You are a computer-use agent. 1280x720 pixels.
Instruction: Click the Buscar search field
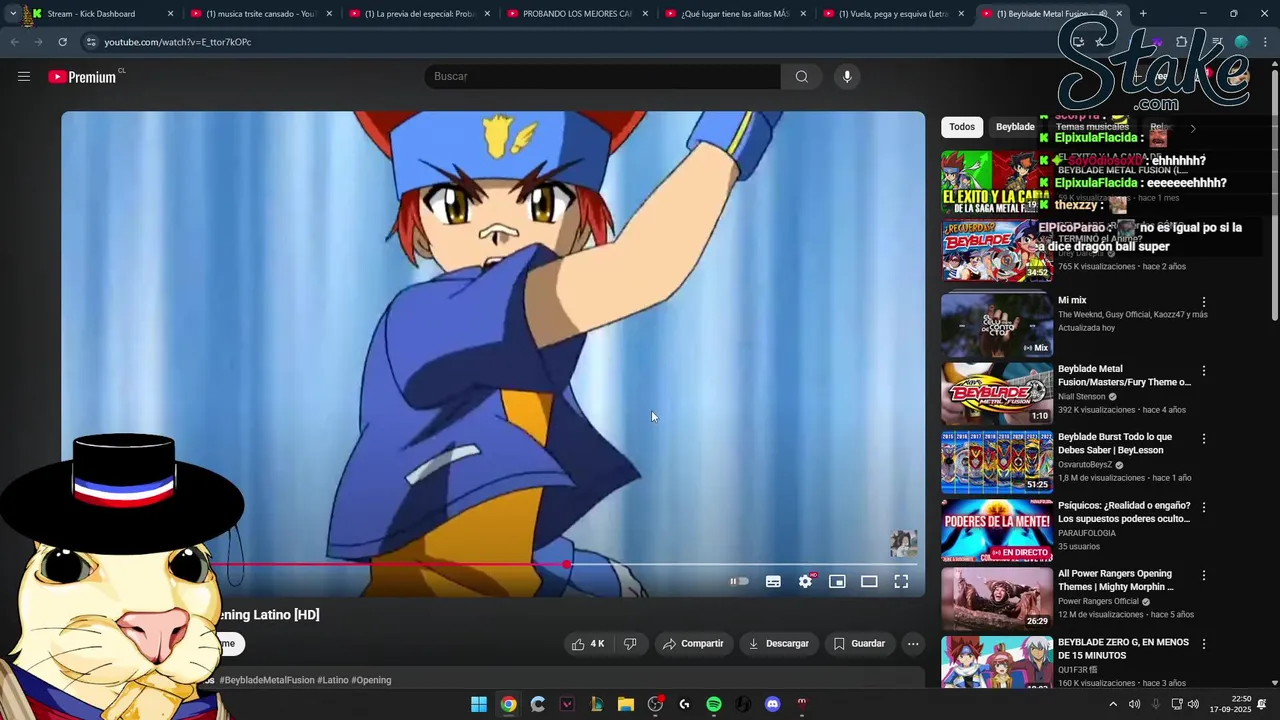603,77
